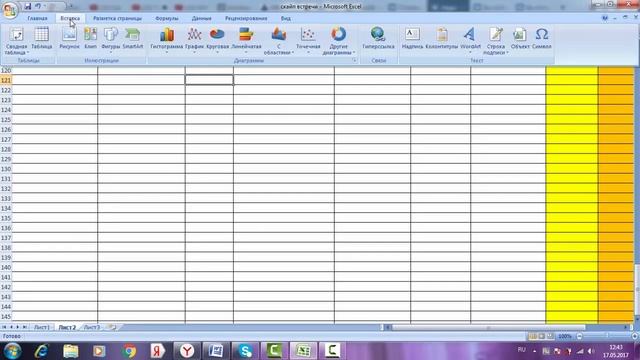Click the zoom slider handle
This screenshot has height=360, width=640.
[x=607, y=336]
